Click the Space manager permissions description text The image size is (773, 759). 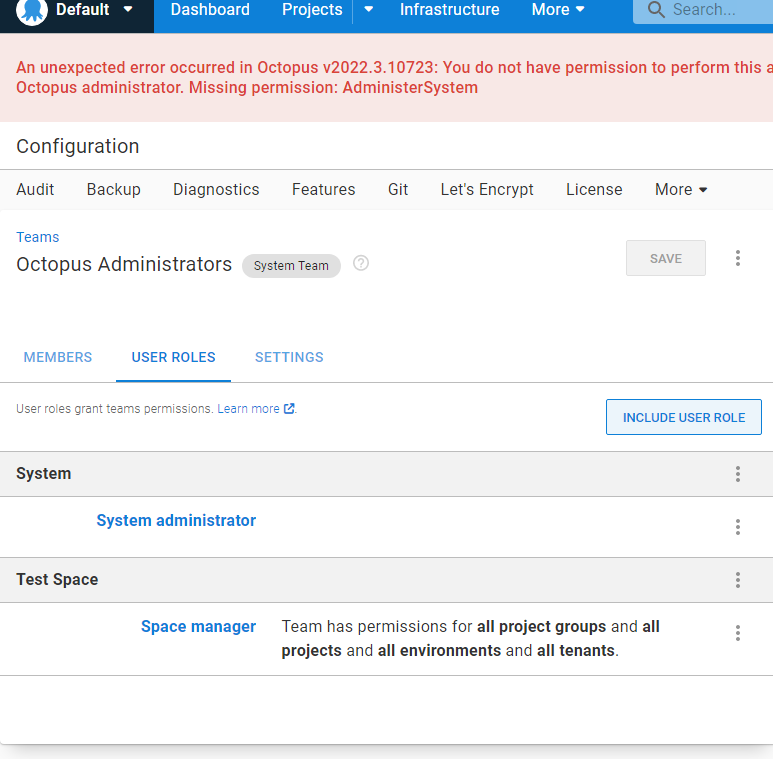(x=470, y=638)
